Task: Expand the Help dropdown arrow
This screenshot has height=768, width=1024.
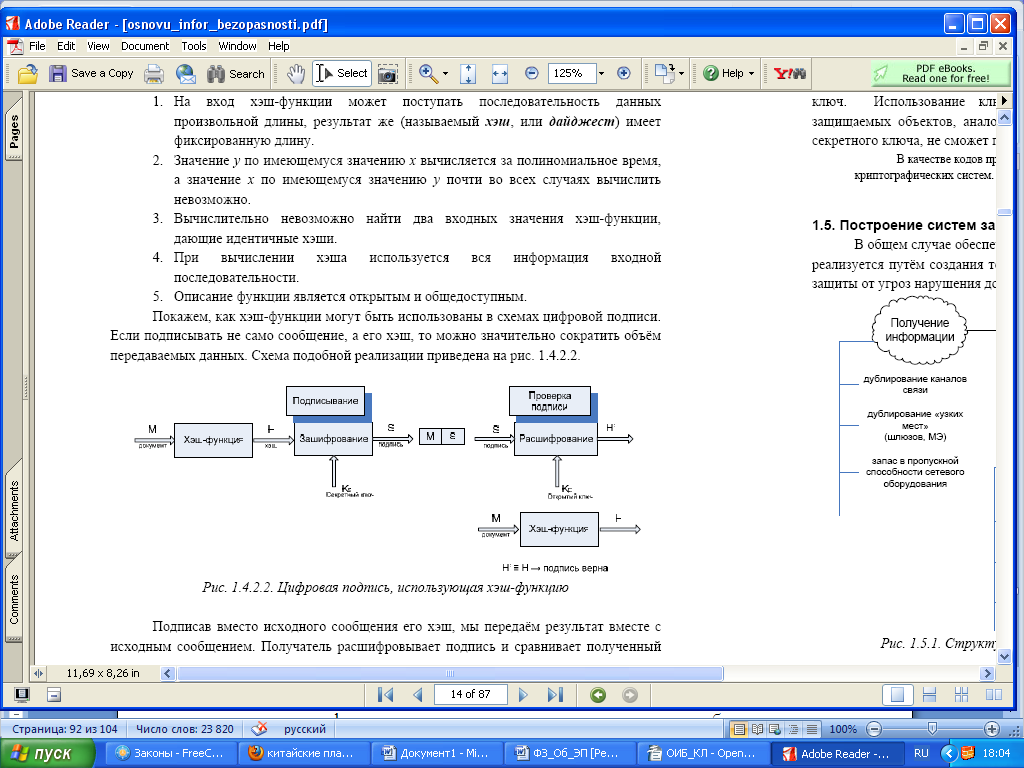Action: coord(751,74)
